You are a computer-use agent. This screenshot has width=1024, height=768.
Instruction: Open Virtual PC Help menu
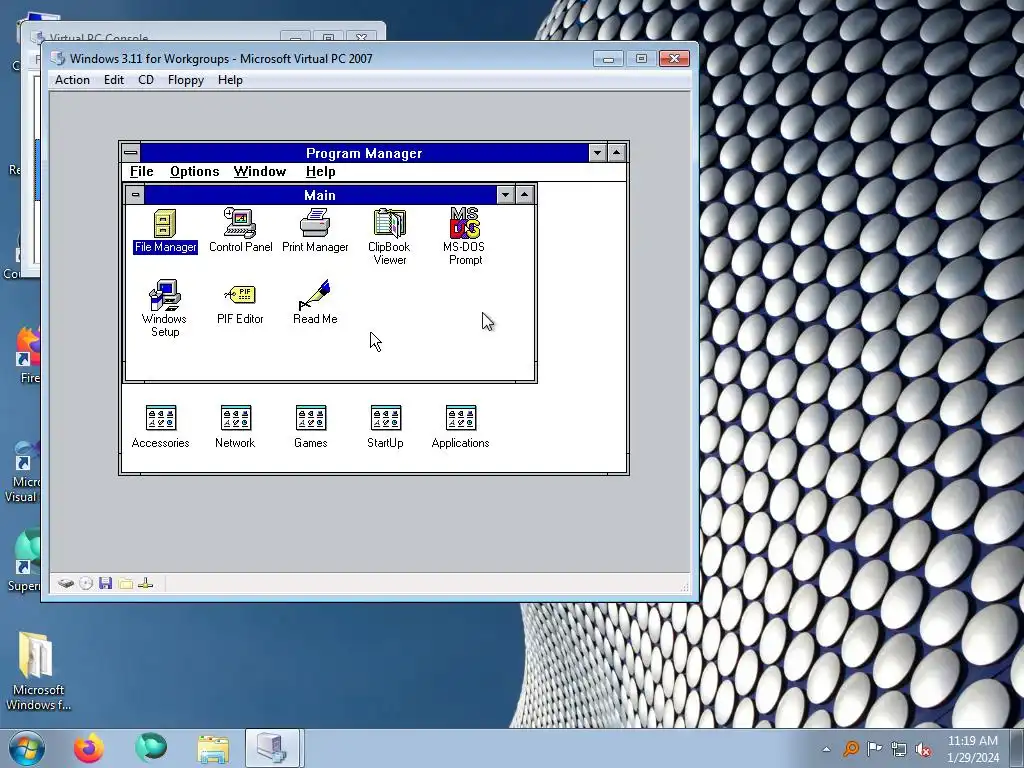(x=231, y=80)
